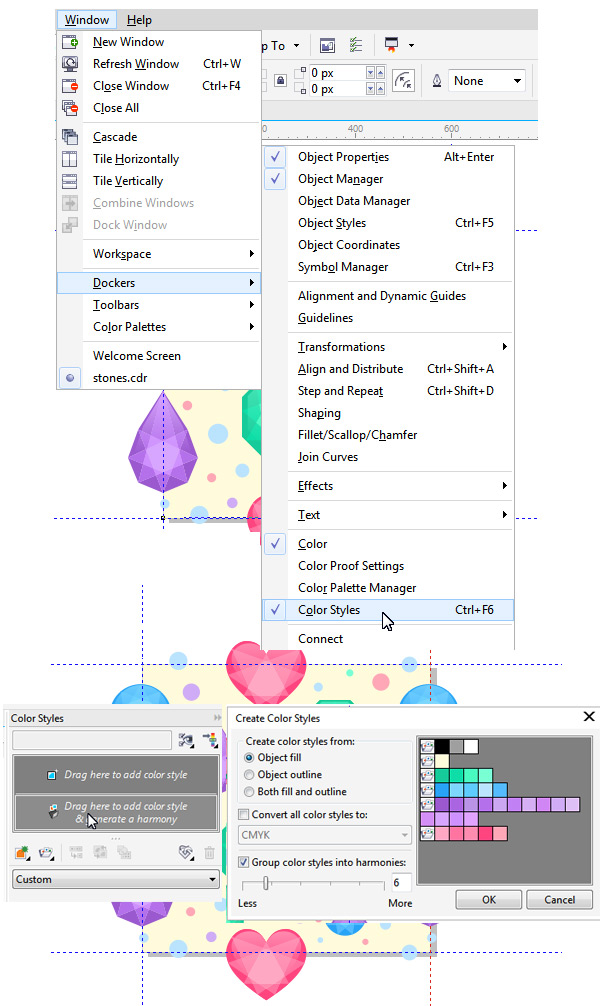Select stones.cdr document in Window menu
600x1006 pixels.
point(159,378)
